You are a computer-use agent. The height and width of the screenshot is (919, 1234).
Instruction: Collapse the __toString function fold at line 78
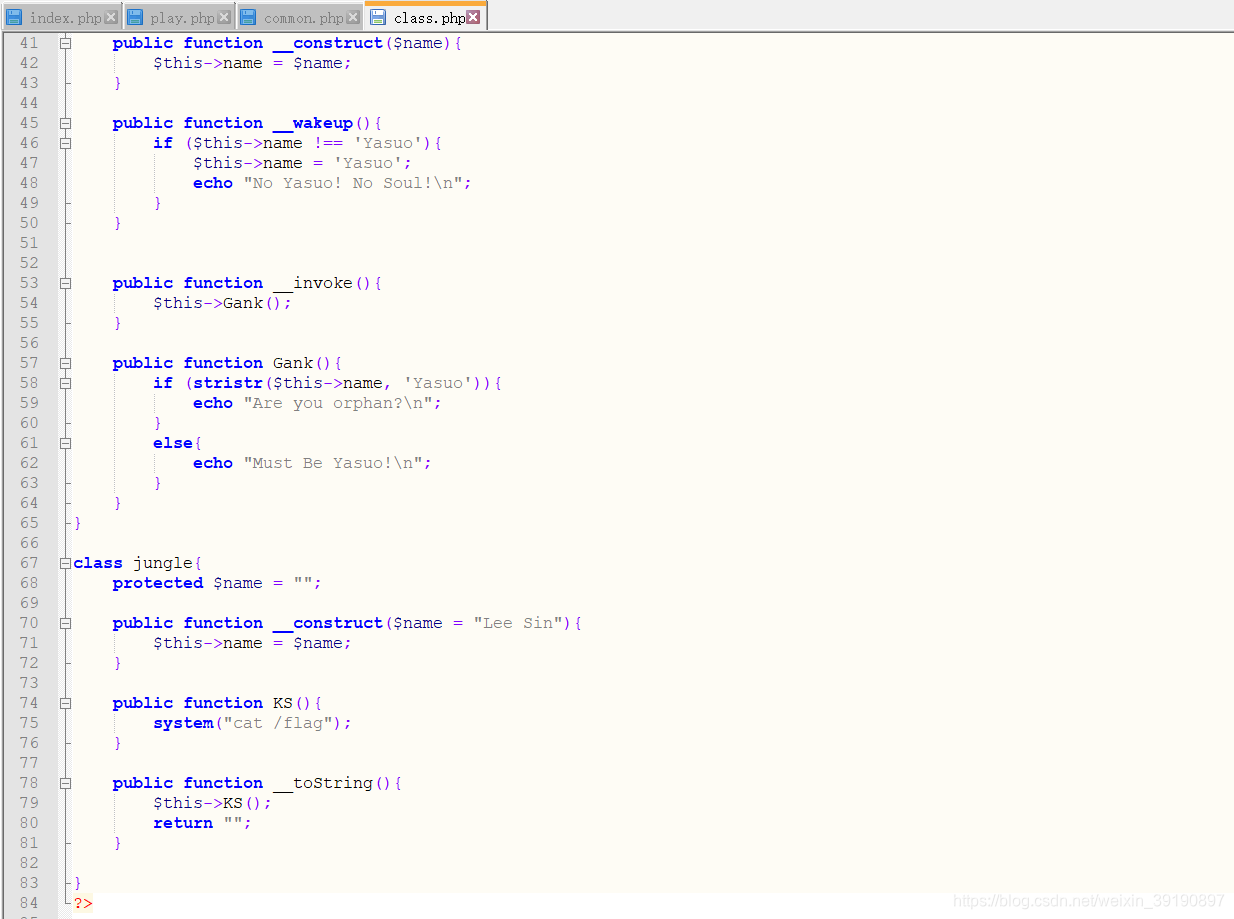coord(65,783)
